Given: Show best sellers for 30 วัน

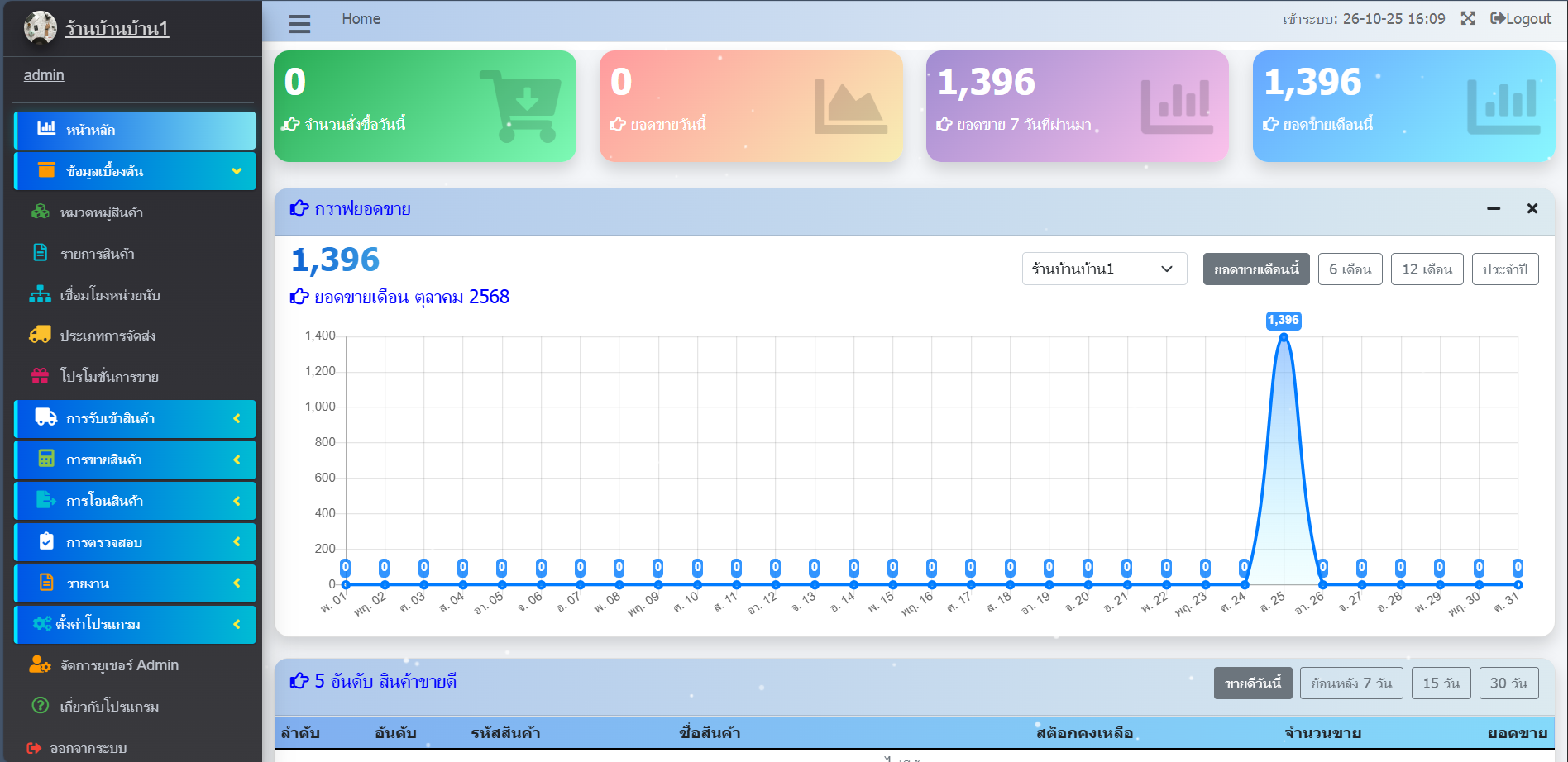Looking at the screenshot, I should click(1508, 683).
